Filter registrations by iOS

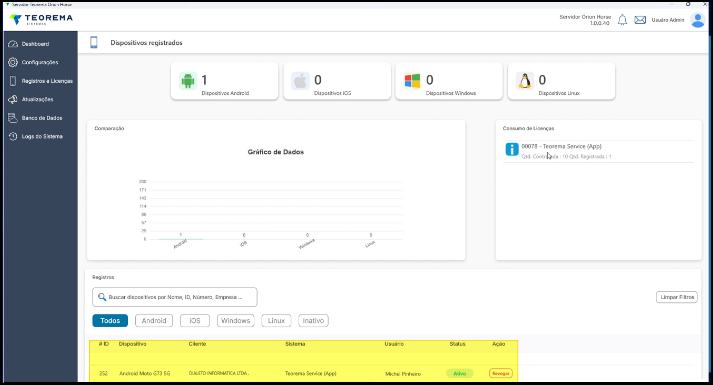[x=195, y=320]
